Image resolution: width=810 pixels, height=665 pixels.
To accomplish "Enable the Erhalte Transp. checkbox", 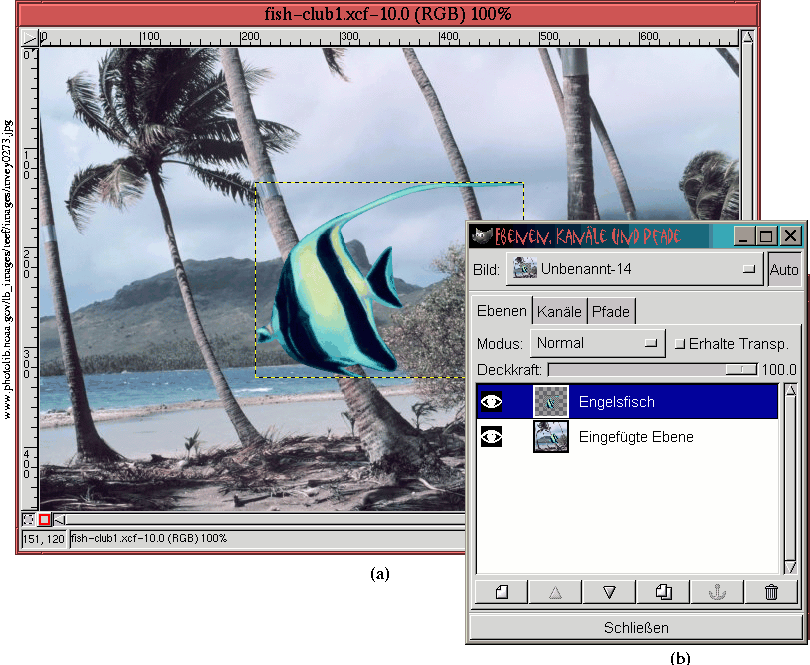I will point(680,343).
